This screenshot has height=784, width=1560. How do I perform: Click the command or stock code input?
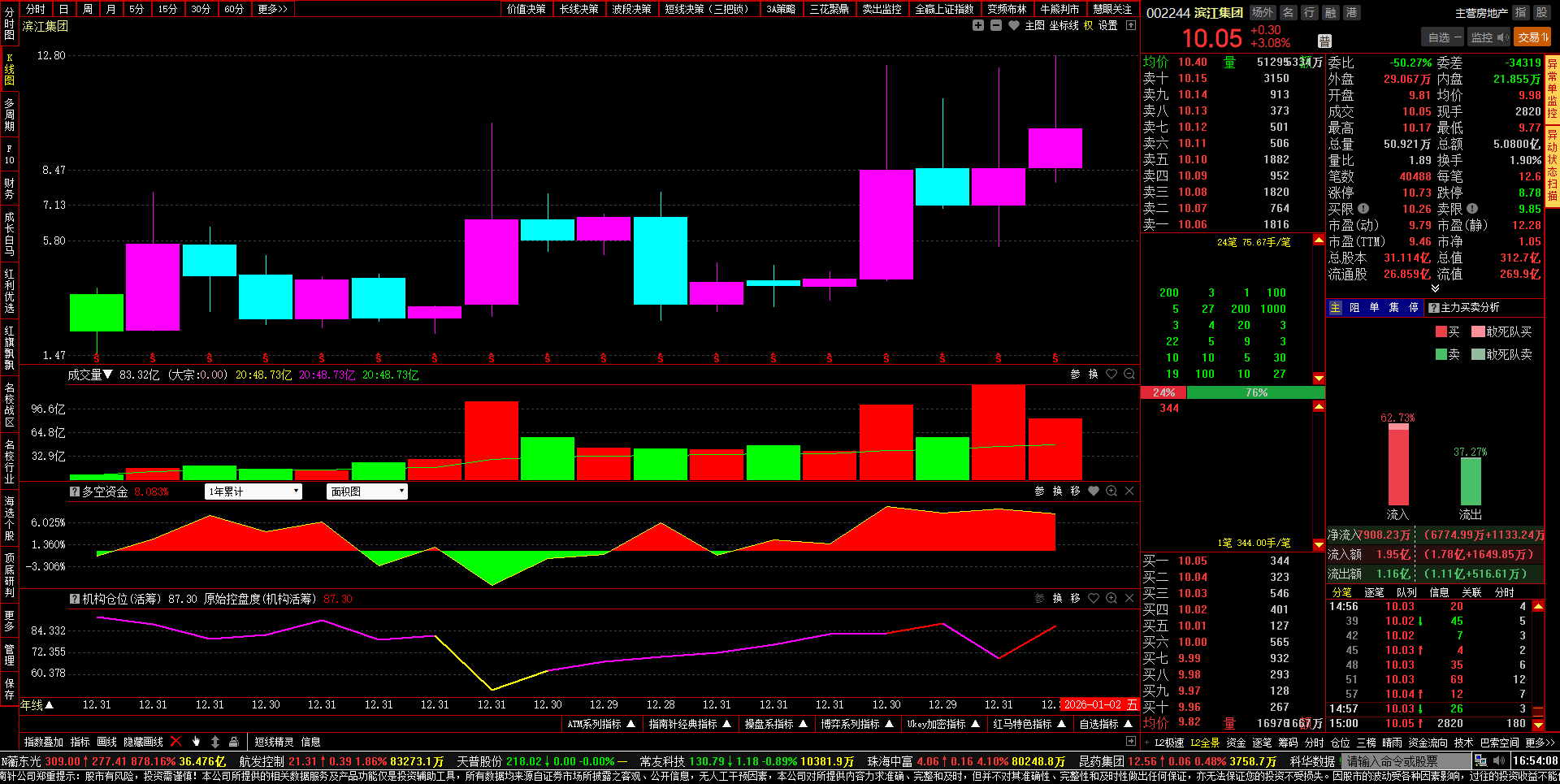[1406, 761]
